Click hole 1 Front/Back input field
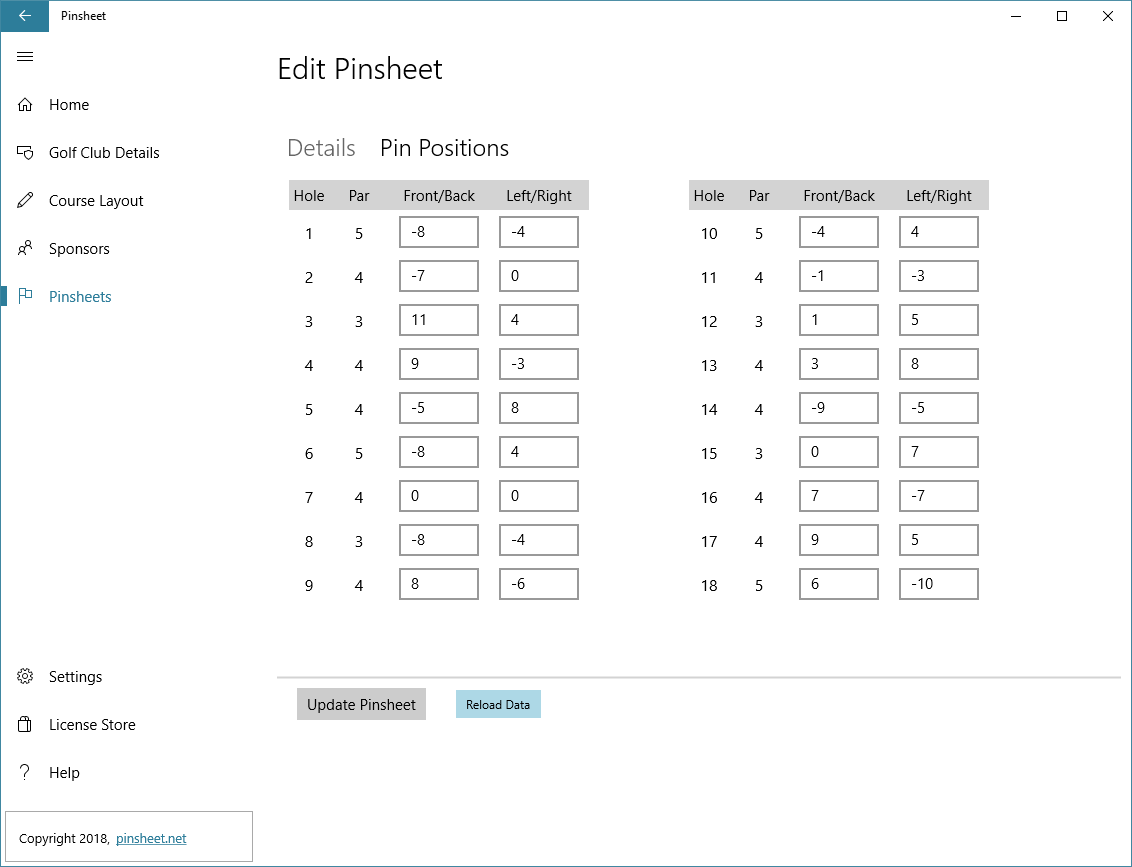The width and height of the screenshot is (1132, 867). coord(439,232)
